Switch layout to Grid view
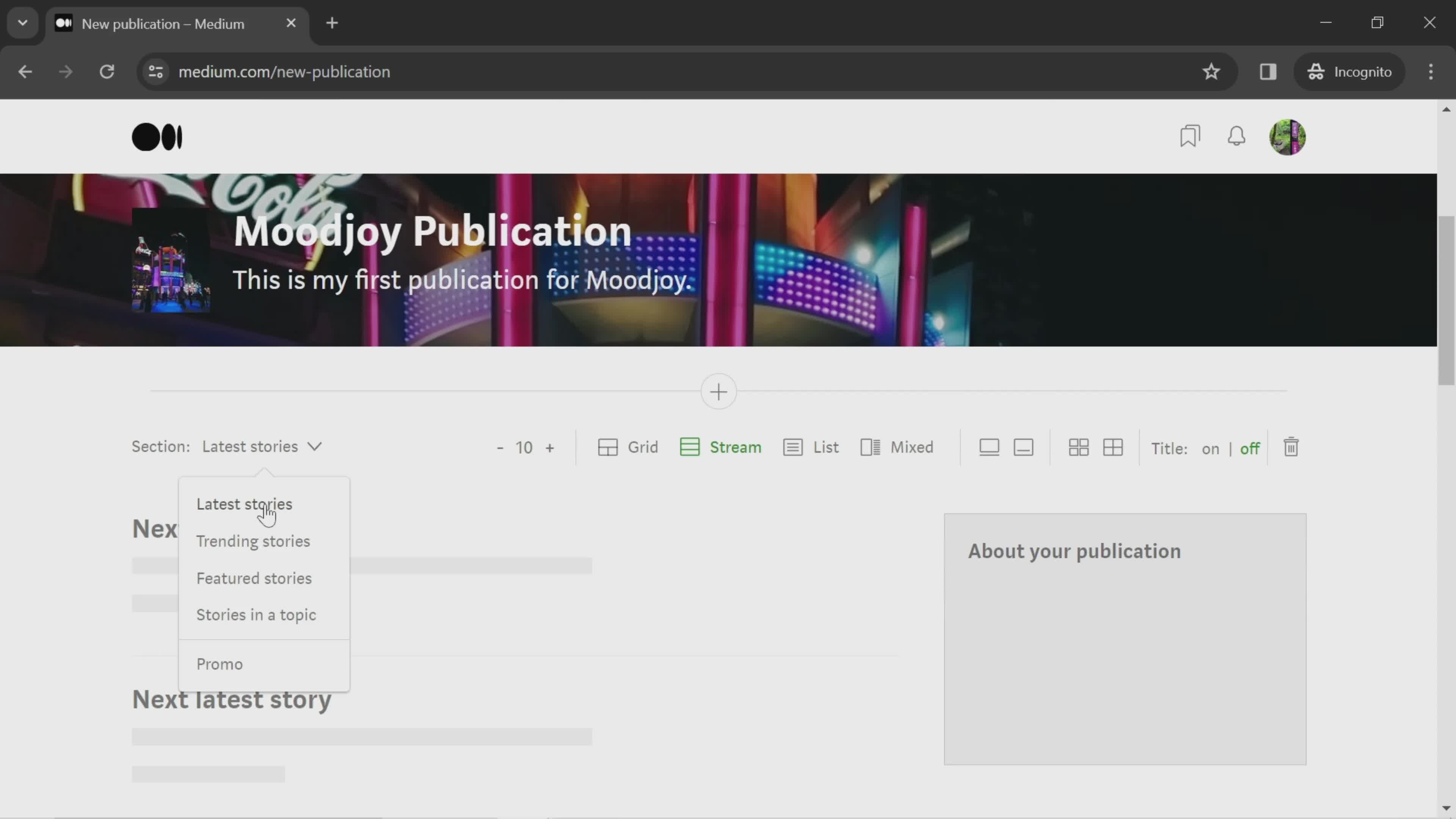This screenshot has width=1456, height=819. (x=628, y=447)
